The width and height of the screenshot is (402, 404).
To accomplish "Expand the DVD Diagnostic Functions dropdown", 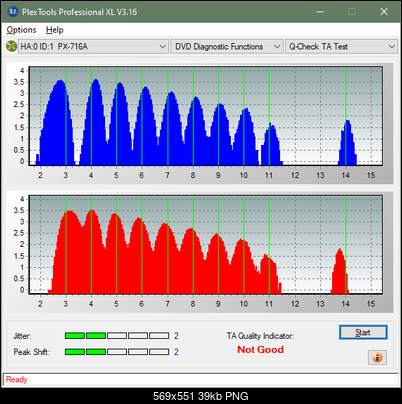I will point(227,47).
